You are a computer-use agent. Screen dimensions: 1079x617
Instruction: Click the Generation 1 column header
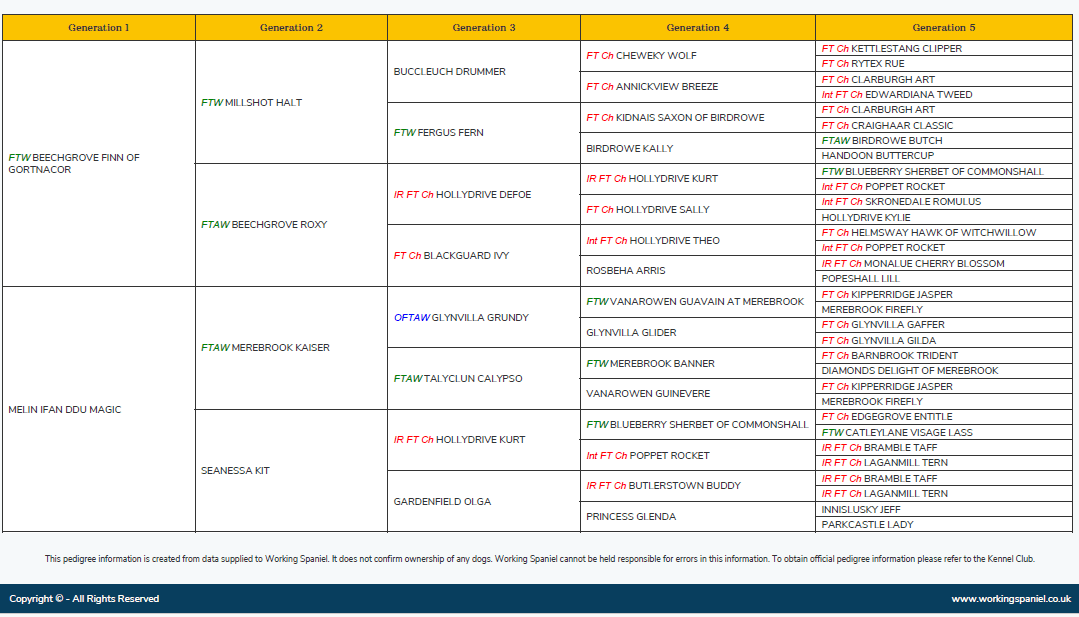[99, 27]
